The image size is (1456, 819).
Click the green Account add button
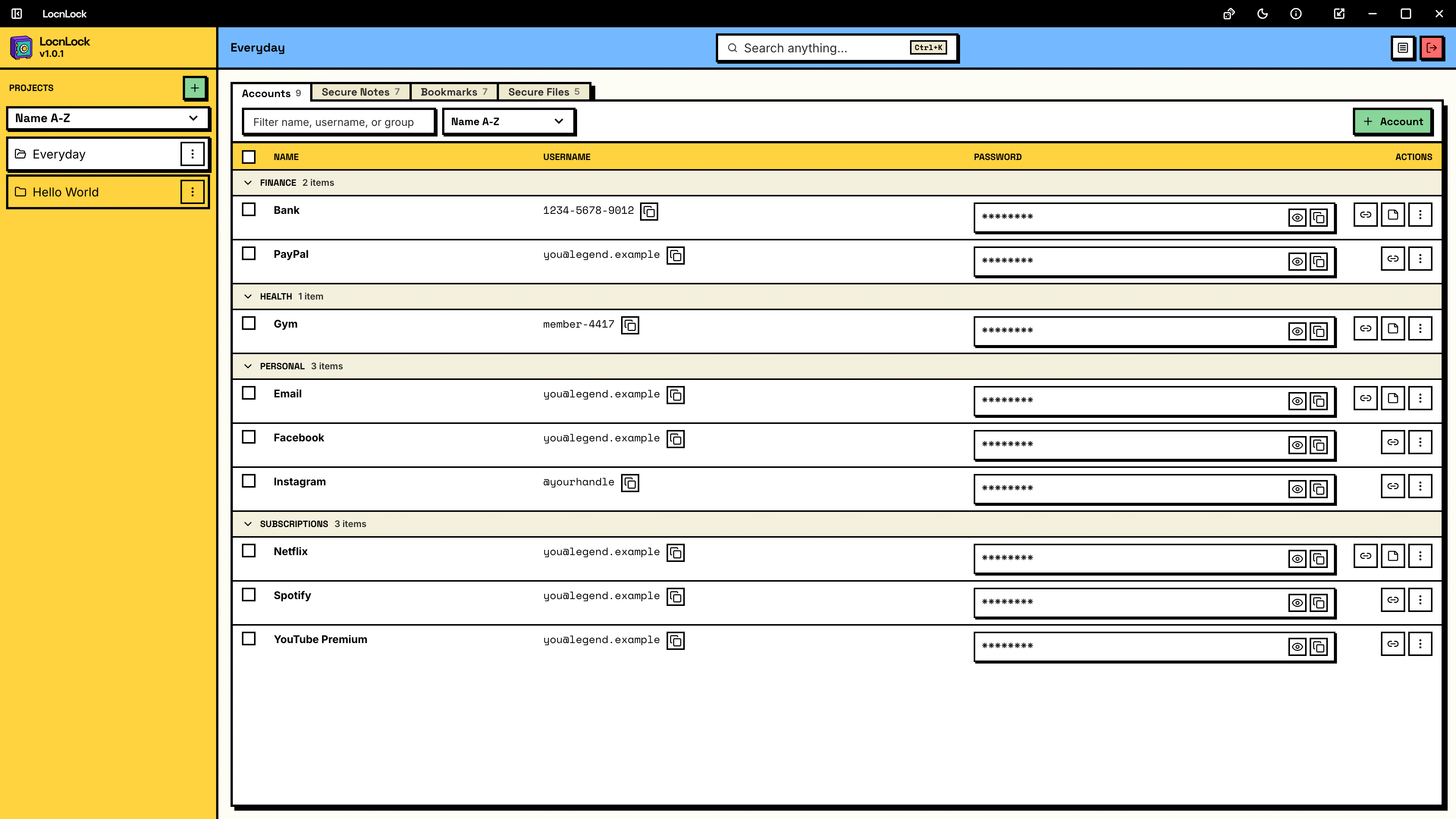coord(1393,121)
